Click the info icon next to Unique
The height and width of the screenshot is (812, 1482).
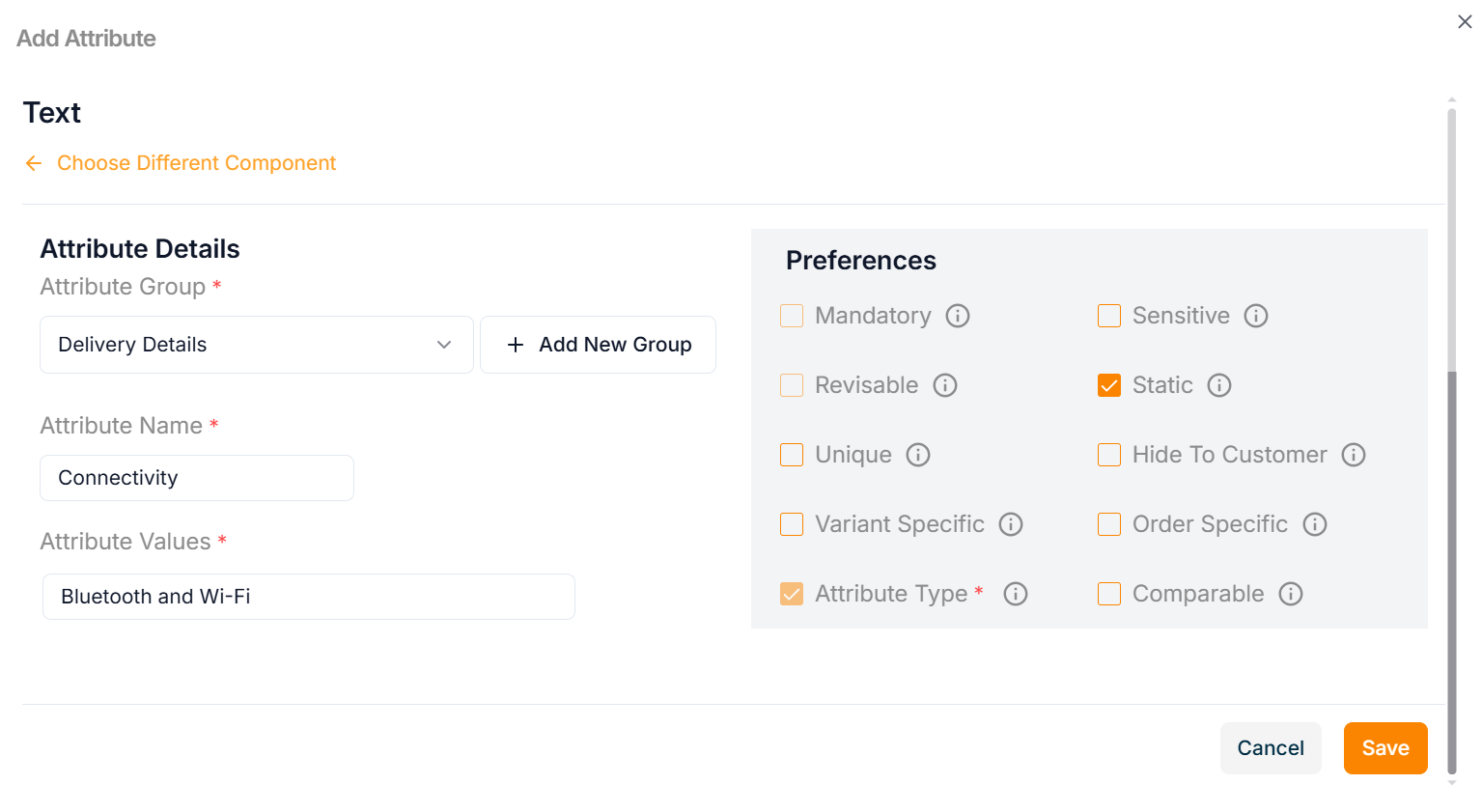click(x=917, y=455)
